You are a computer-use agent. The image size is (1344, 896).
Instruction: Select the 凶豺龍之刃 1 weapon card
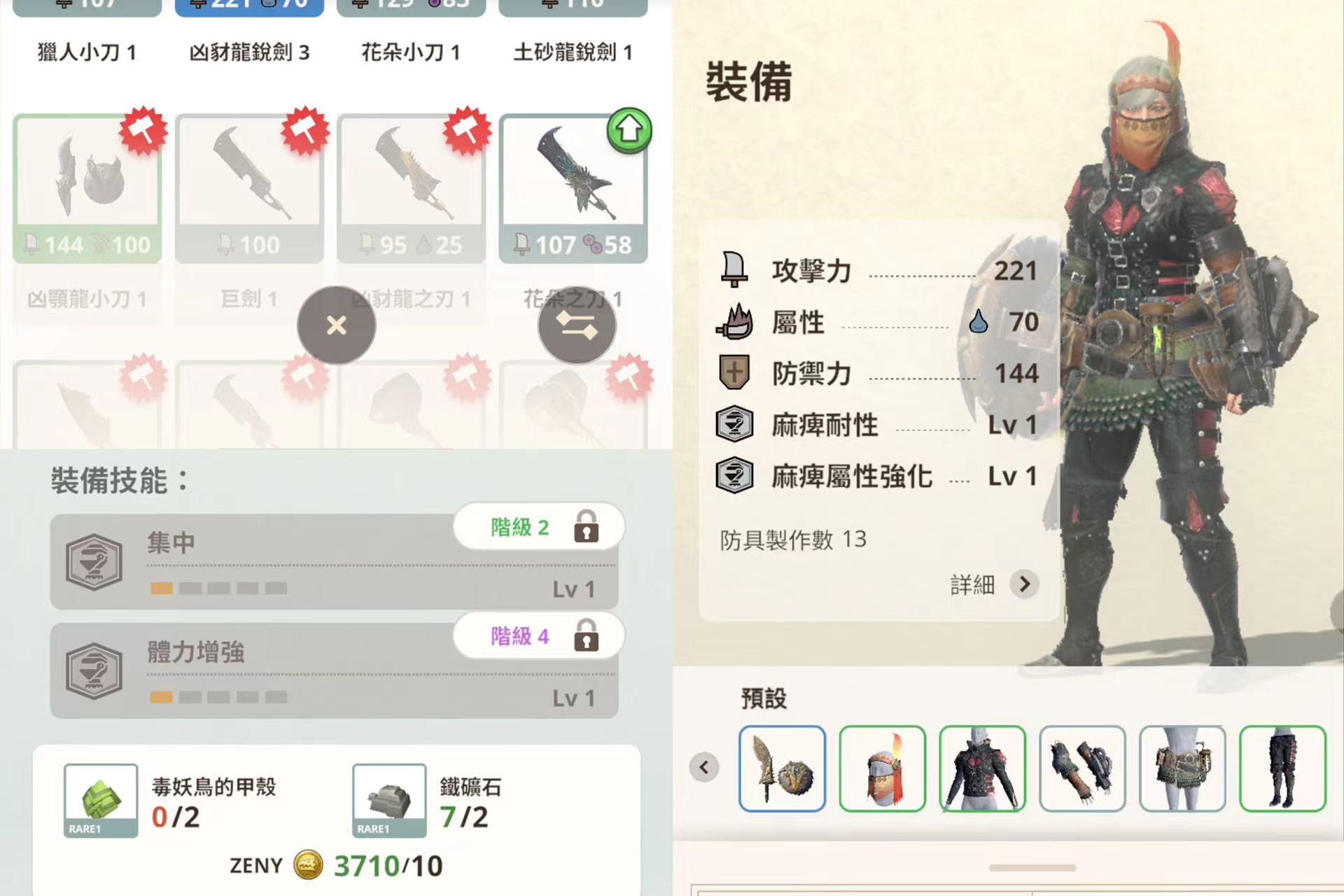coord(412,189)
